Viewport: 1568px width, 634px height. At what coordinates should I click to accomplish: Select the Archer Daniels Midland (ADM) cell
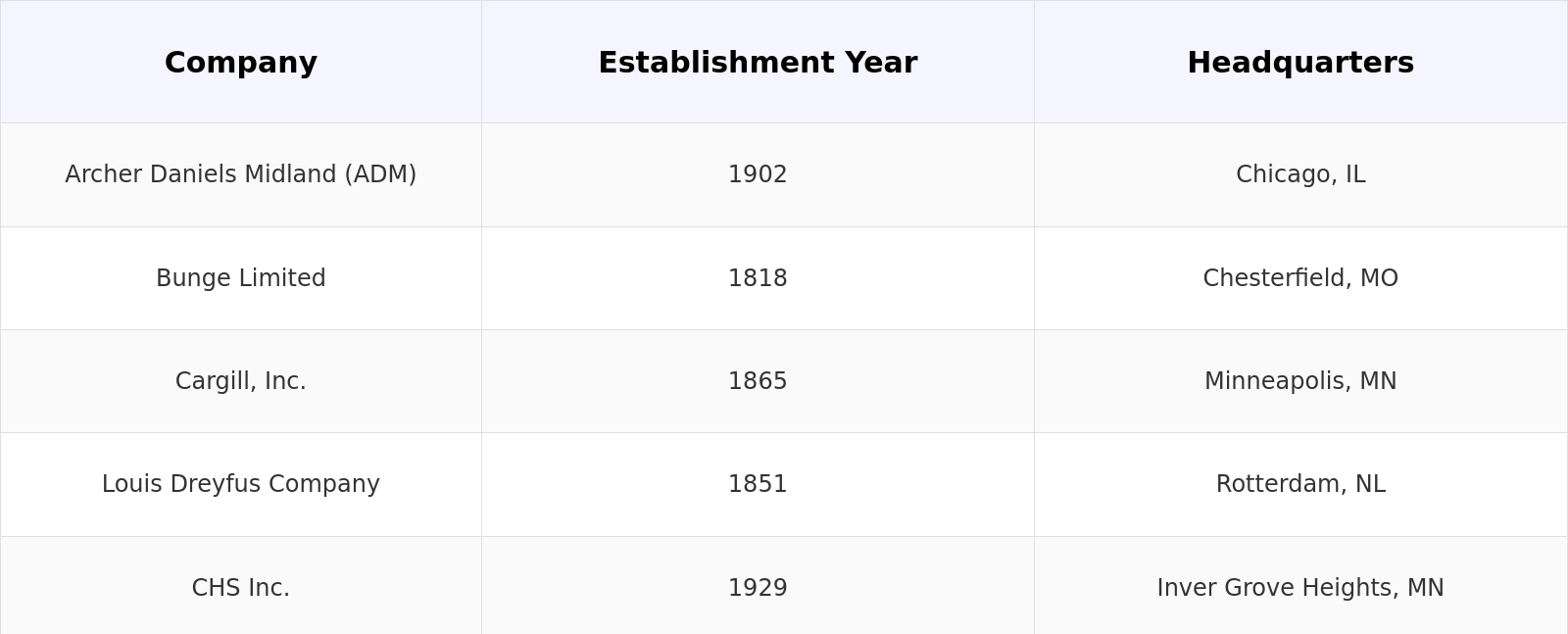[240, 174]
